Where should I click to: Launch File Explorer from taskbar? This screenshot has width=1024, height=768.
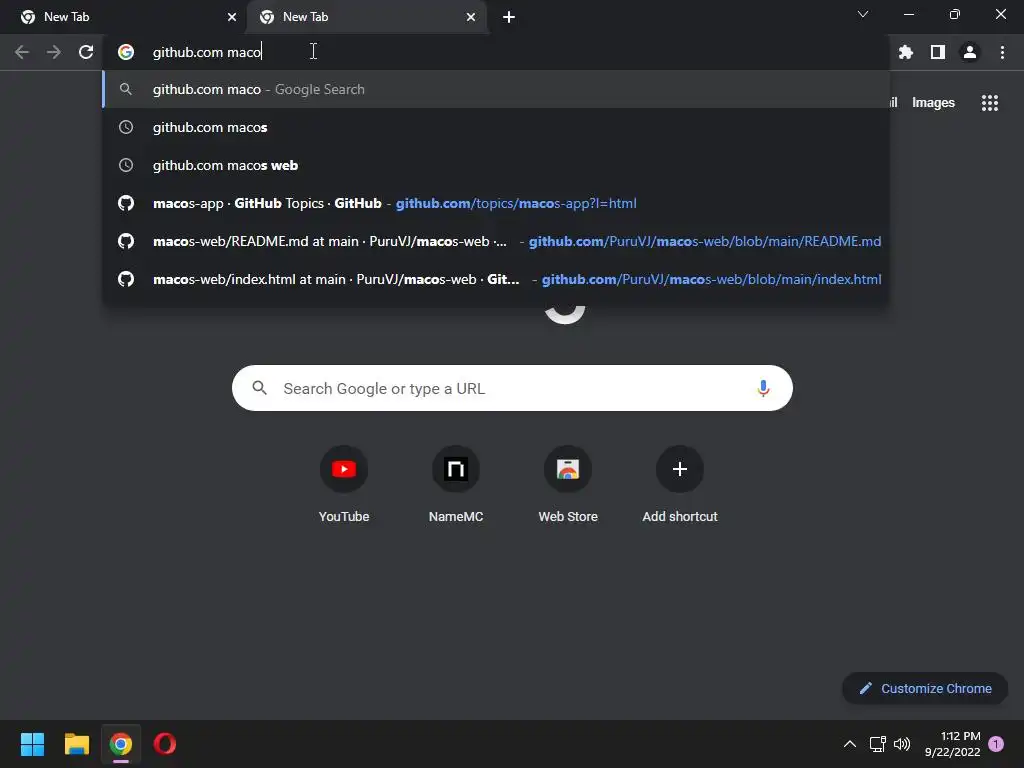[x=77, y=744]
